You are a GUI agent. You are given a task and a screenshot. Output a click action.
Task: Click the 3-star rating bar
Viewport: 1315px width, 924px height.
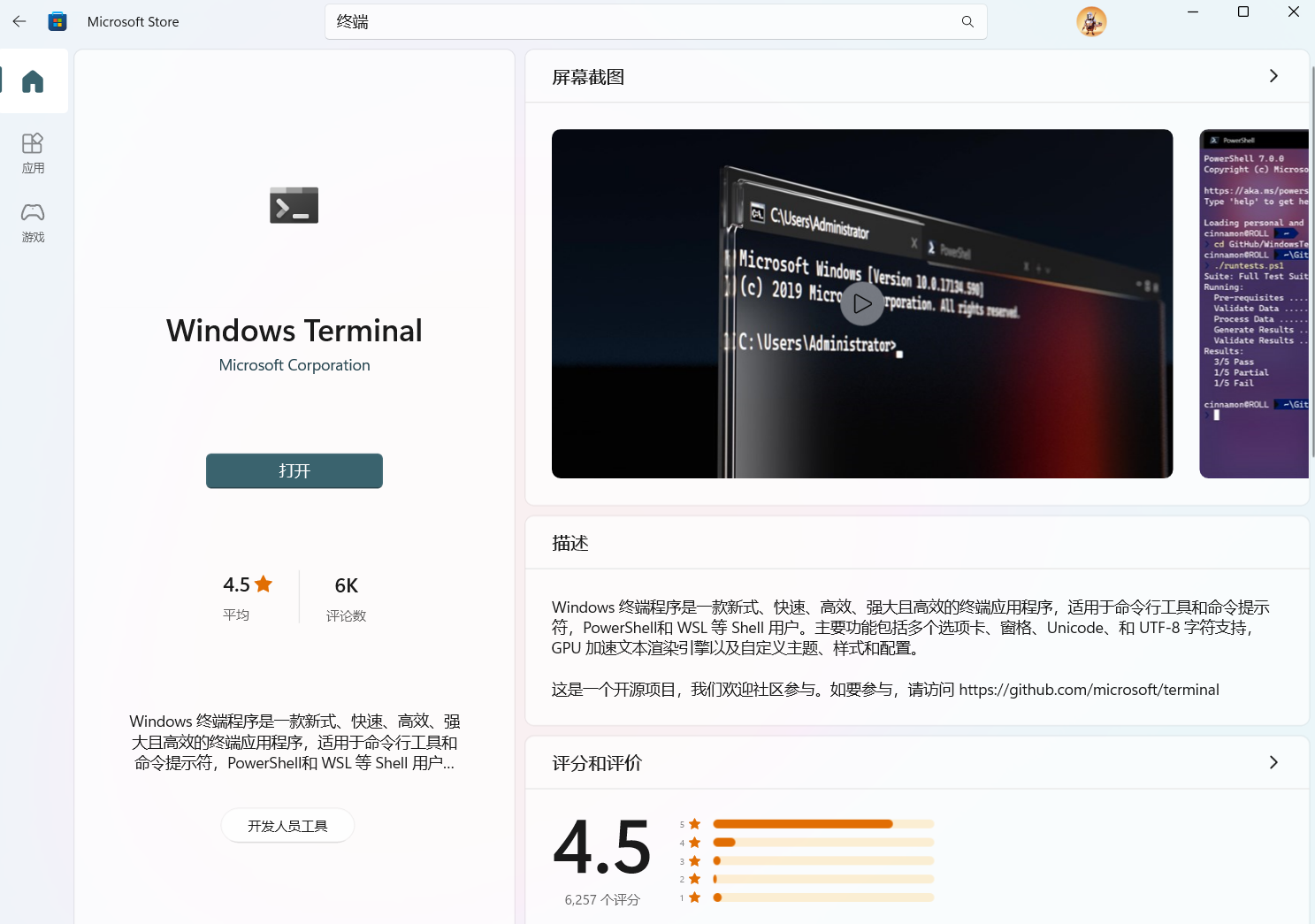(823, 860)
